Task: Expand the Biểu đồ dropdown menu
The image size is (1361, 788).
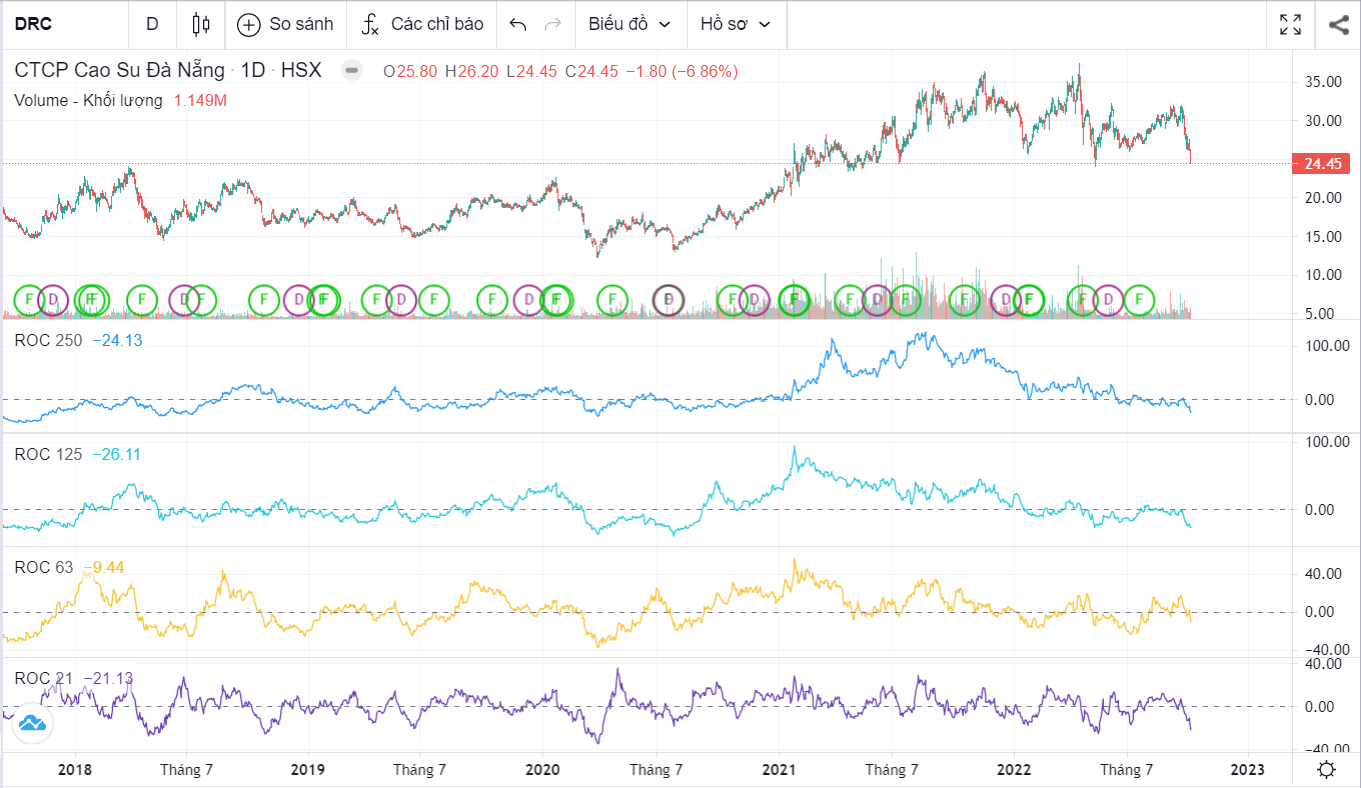Action: (x=630, y=24)
